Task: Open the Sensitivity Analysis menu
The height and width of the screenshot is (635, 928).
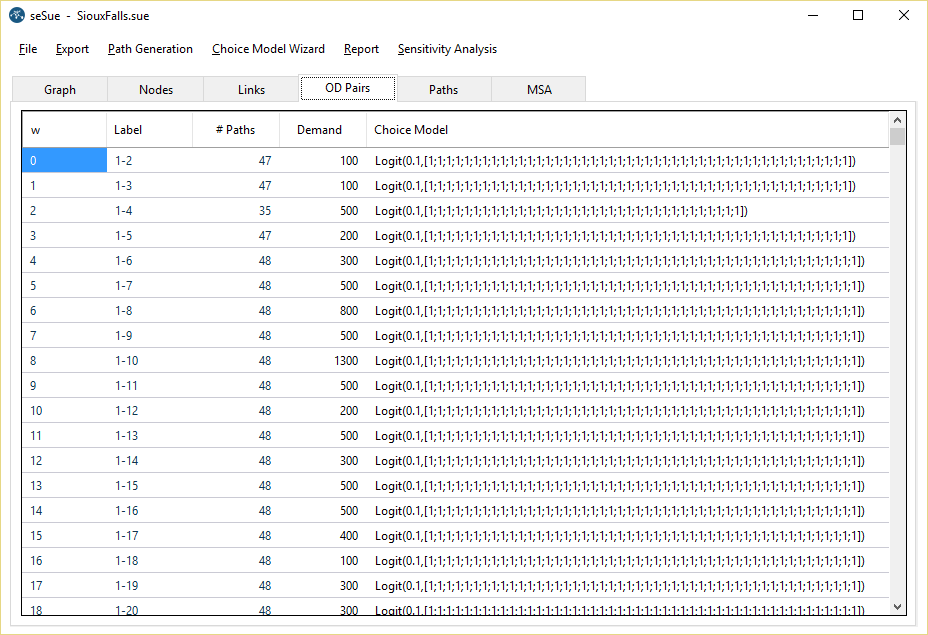Action: click(447, 49)
